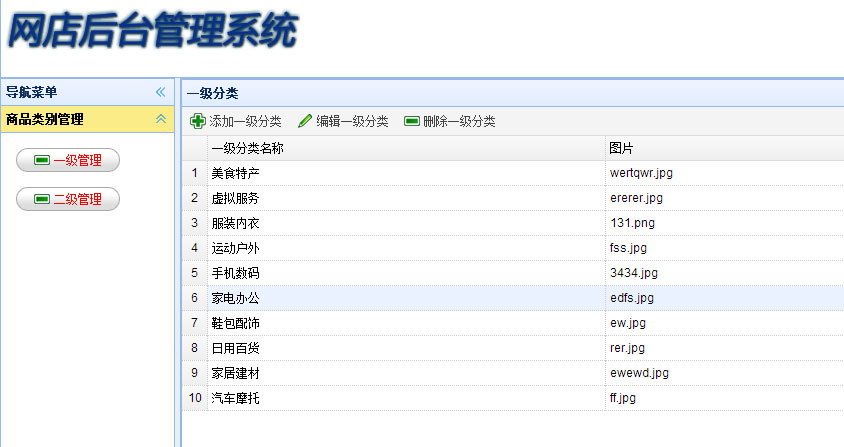Screen dimensions: 844x447
Task: Open 二级管理 page
Action: [69, 199]
